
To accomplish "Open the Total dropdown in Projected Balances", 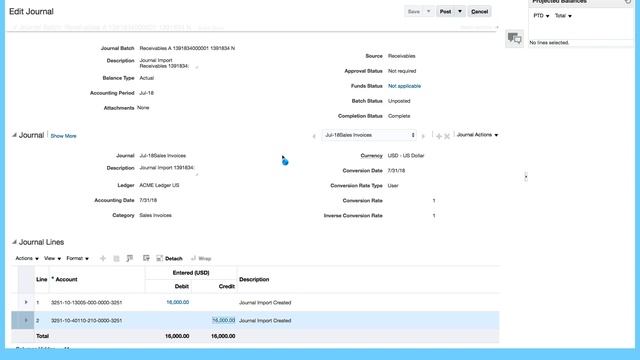I will coord(563,16).
